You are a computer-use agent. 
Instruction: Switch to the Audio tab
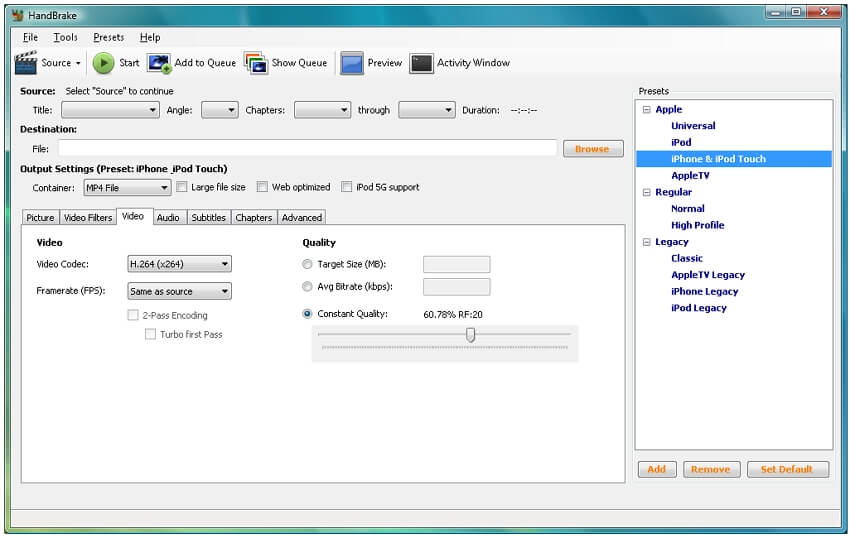pyautogui.click(x=168, y=217)
